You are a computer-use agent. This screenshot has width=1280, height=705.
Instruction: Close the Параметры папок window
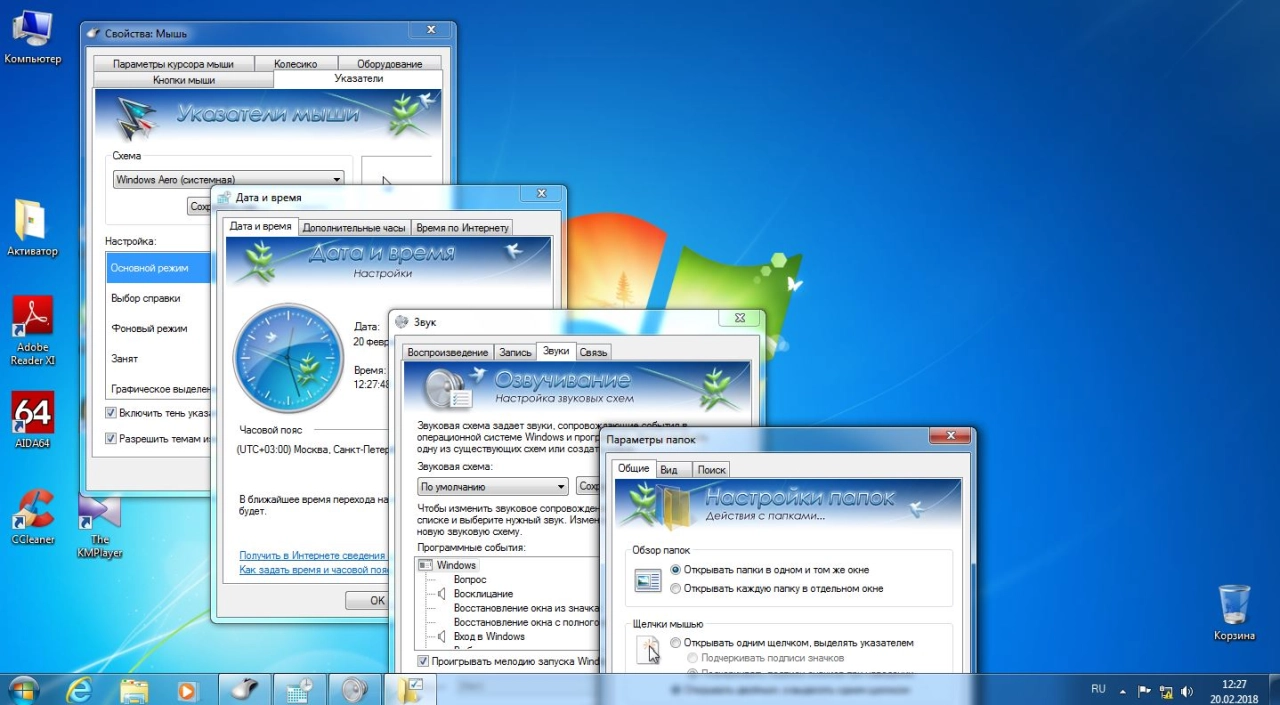click(x=950, y=435)
